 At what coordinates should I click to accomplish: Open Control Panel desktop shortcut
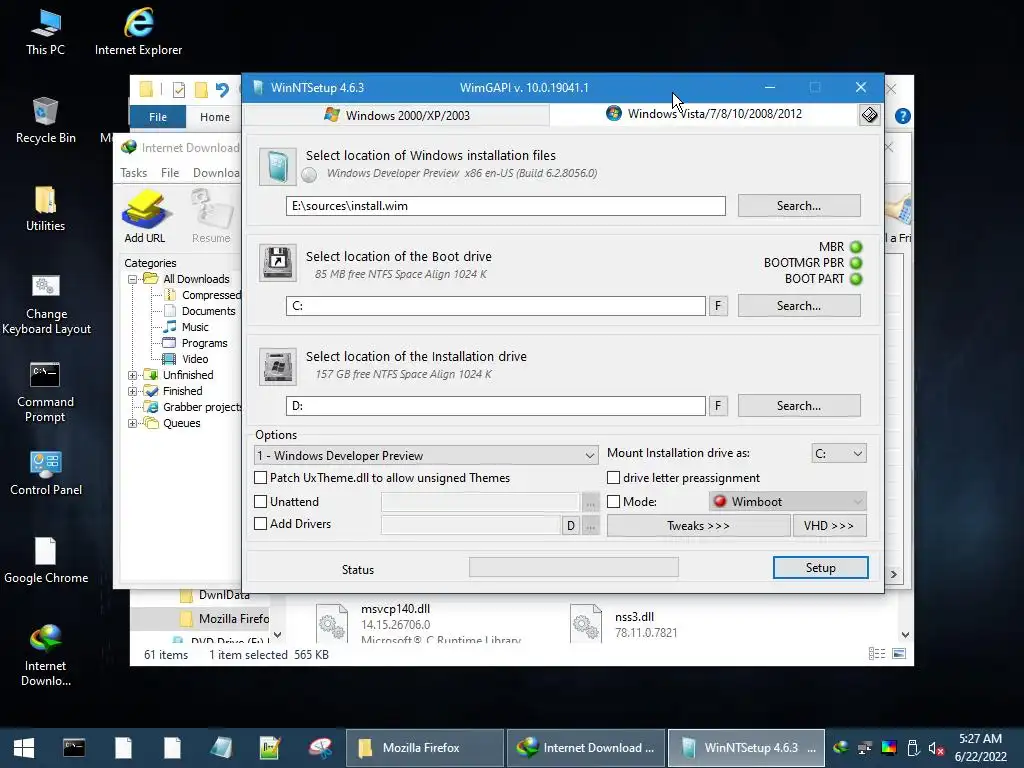click(46, 473)
